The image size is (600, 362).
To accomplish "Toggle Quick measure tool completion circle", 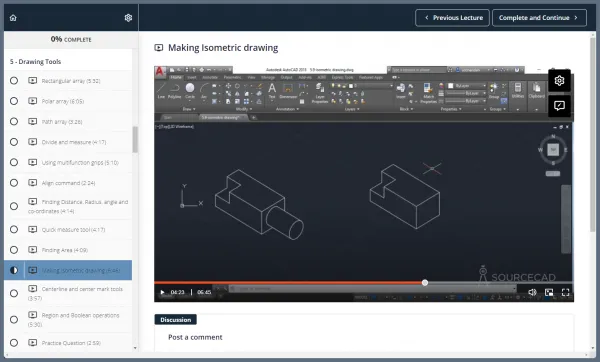I will point(14,230).
